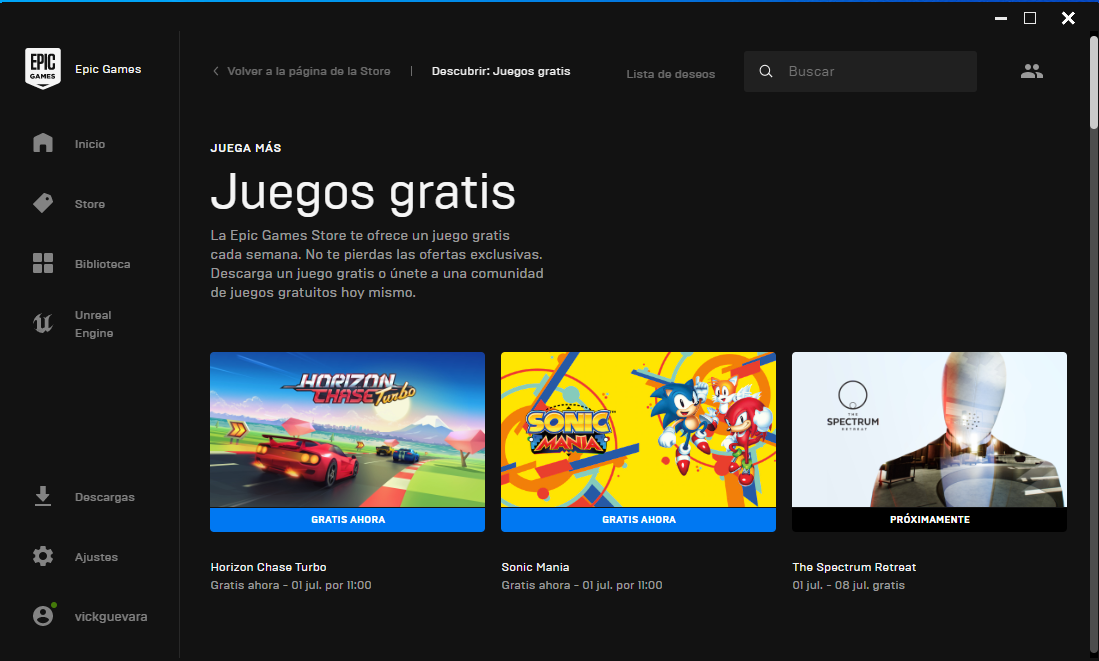Click The Spectrum Retreat title text
The height and width of the screenshot is (661, 1099).
point(854,567)
